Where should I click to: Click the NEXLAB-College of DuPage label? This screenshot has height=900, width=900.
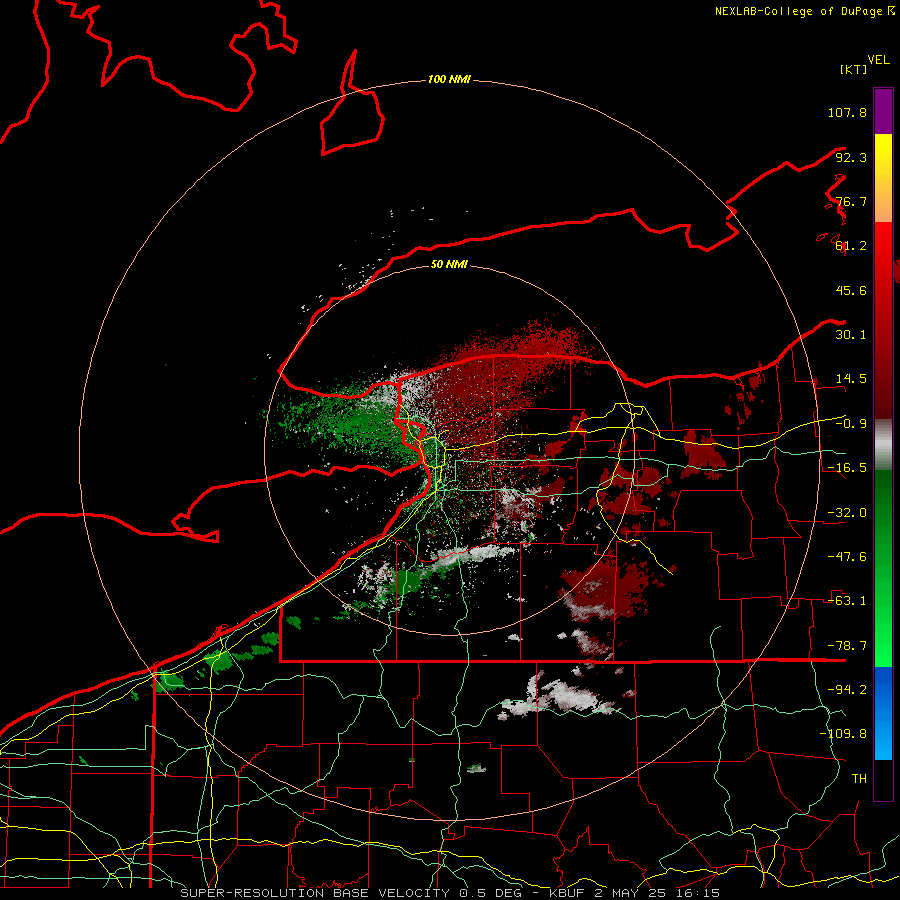pyautogui.click(x=804, y=11)
